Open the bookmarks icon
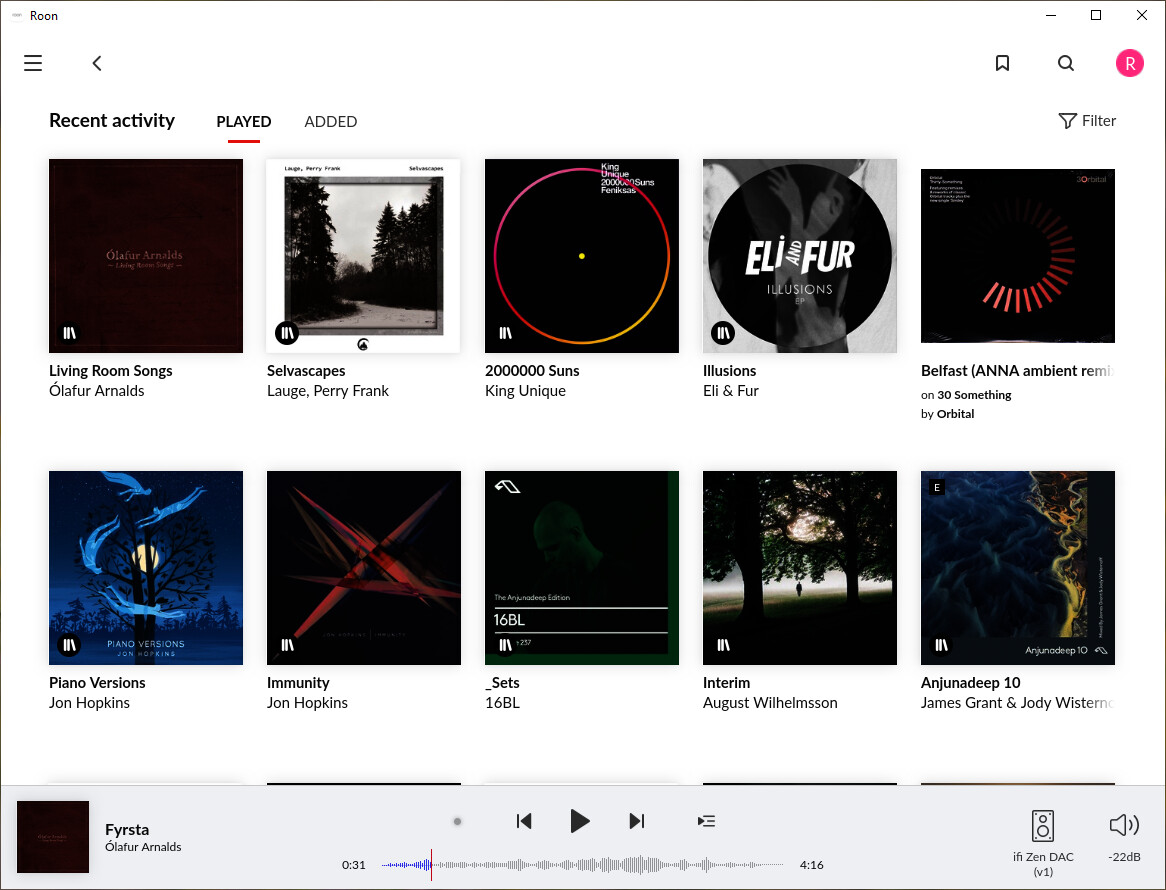This screenshot has height=890, width=1166. (1002, 63)
